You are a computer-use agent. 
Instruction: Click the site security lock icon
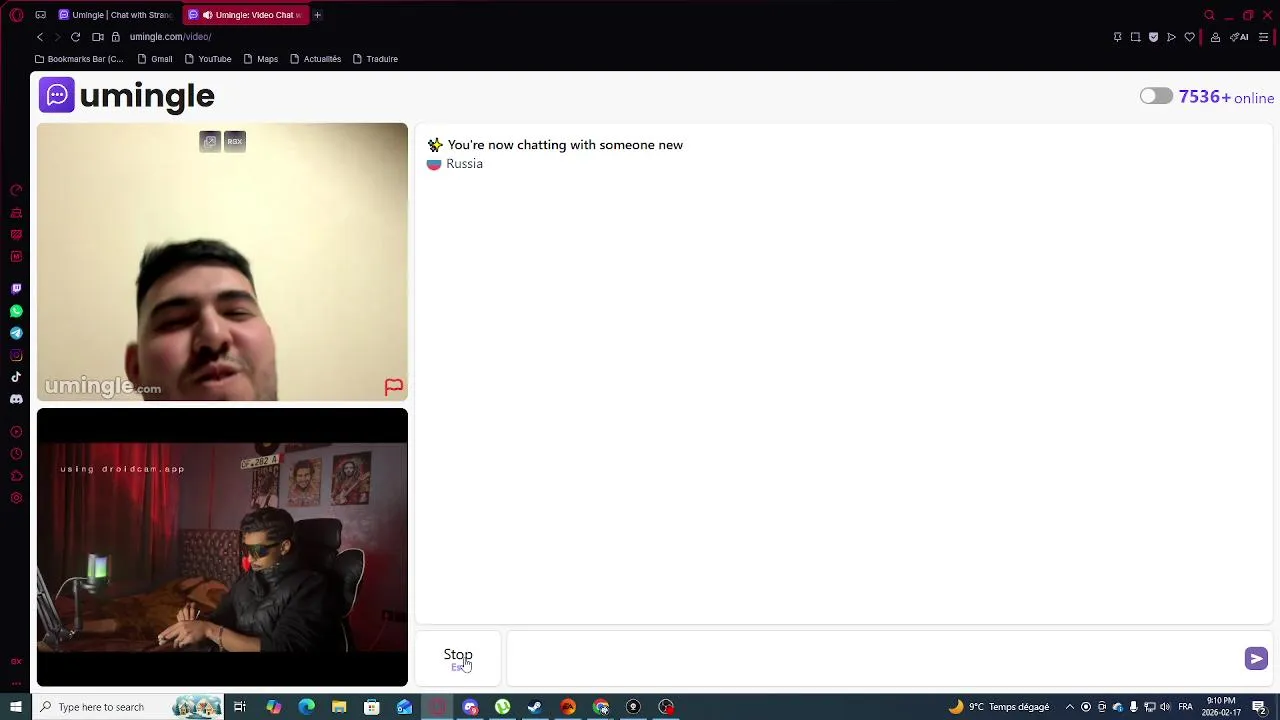115,37
